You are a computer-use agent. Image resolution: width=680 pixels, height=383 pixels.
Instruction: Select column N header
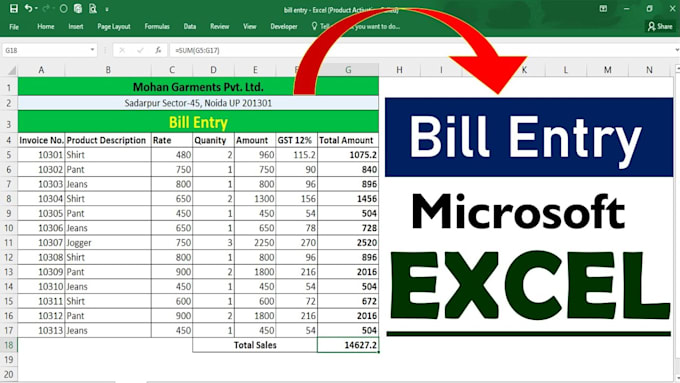pyautogui.click(x=649, y=70)
